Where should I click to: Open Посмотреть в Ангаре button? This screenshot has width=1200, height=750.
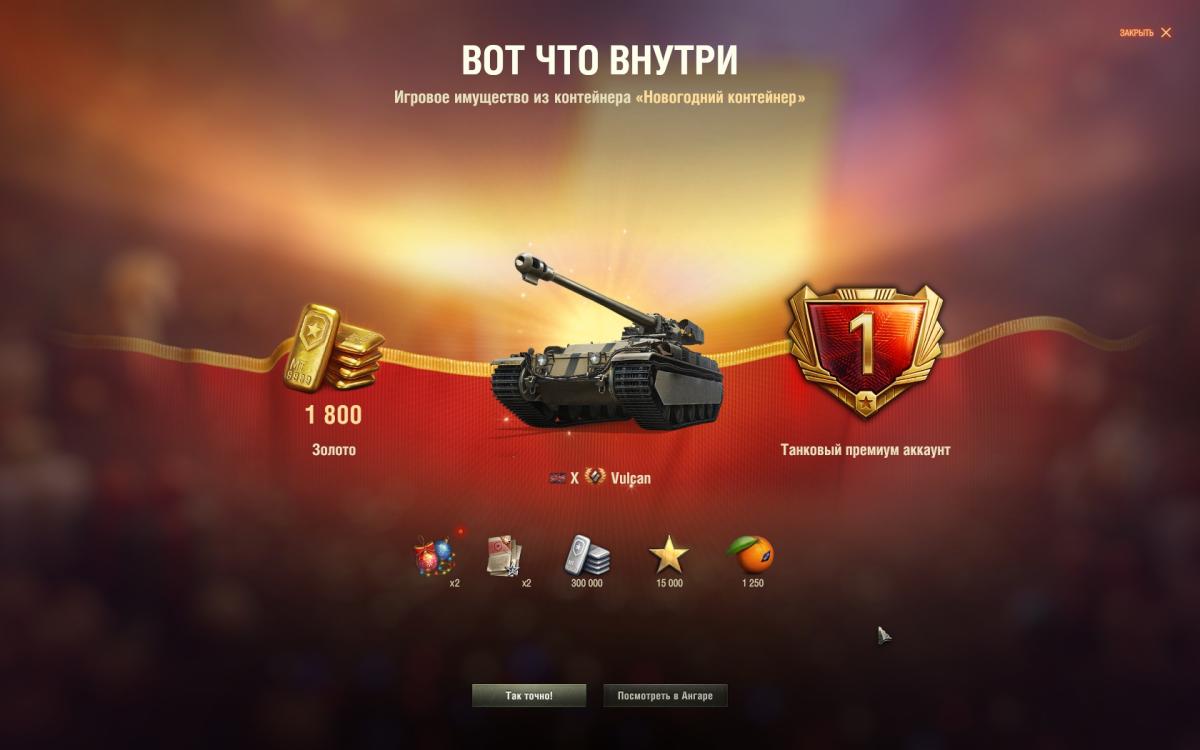point(665,696)
